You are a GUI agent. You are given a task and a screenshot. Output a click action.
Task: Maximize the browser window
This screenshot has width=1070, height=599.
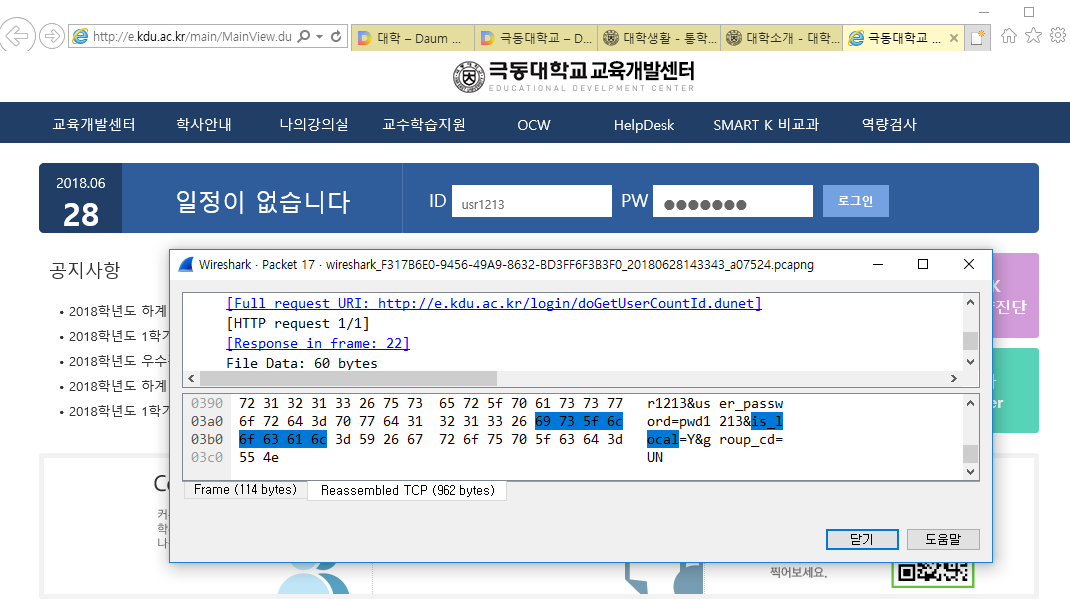tap(1029, 12)
